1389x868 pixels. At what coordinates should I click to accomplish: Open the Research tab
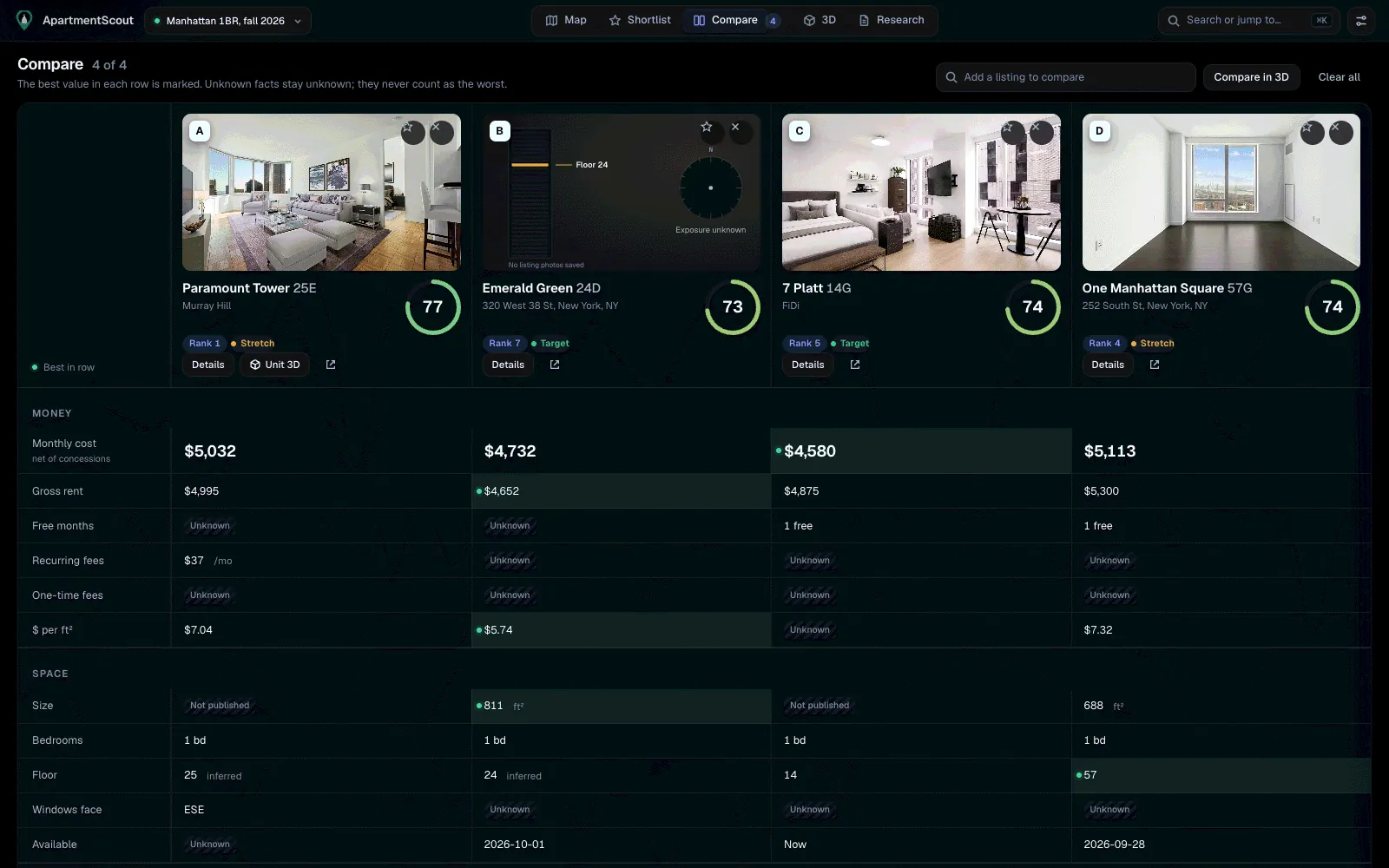click(892, 20)
